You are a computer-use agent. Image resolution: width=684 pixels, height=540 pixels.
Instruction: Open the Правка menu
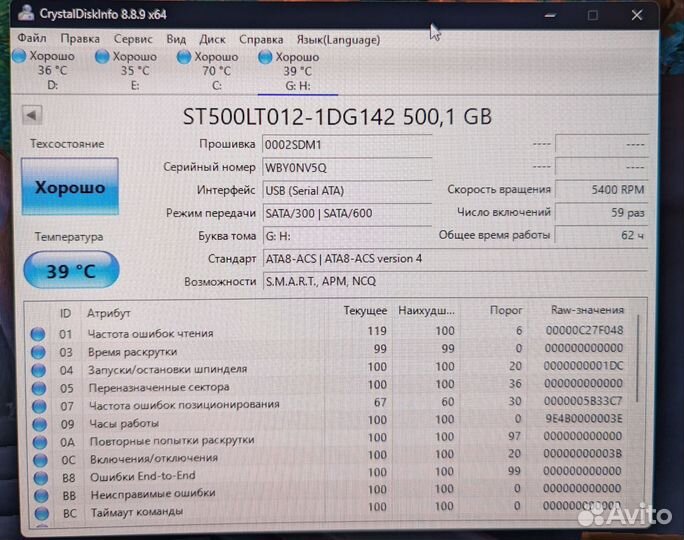pyautogui.click(x=80, y=39)
